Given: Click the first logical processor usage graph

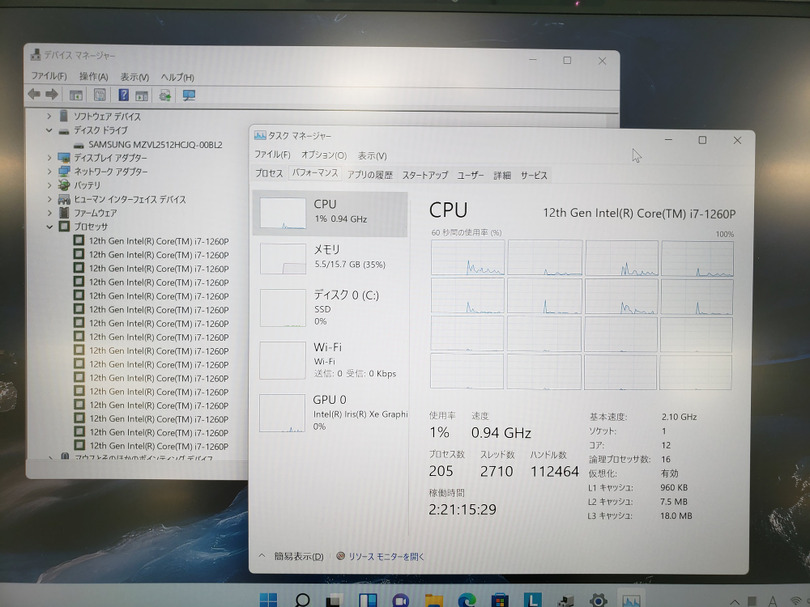Looking at the screenshot, I should click(x=468, y=257).
